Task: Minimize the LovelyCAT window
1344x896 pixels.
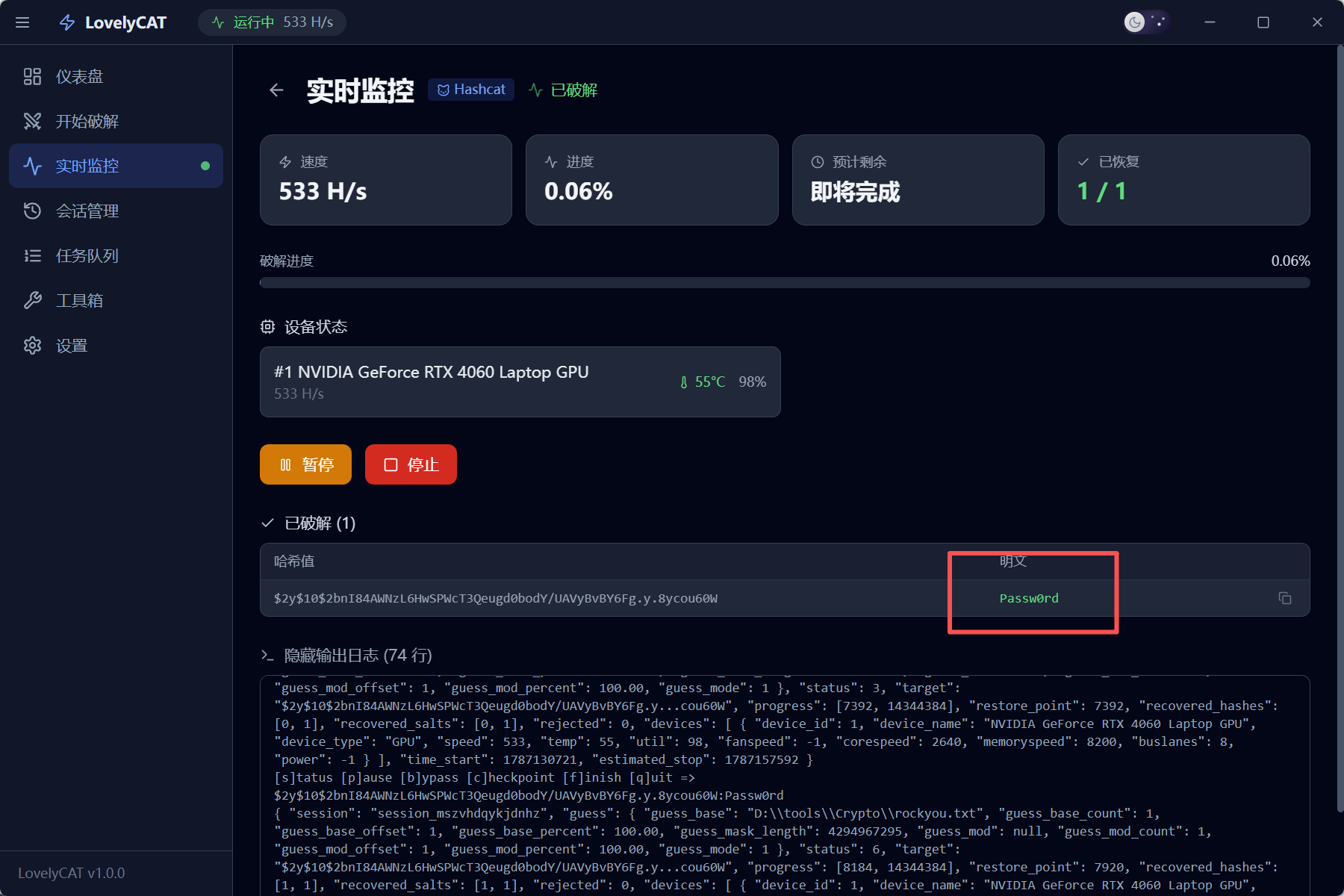Action: click(x=1210, y=22)
